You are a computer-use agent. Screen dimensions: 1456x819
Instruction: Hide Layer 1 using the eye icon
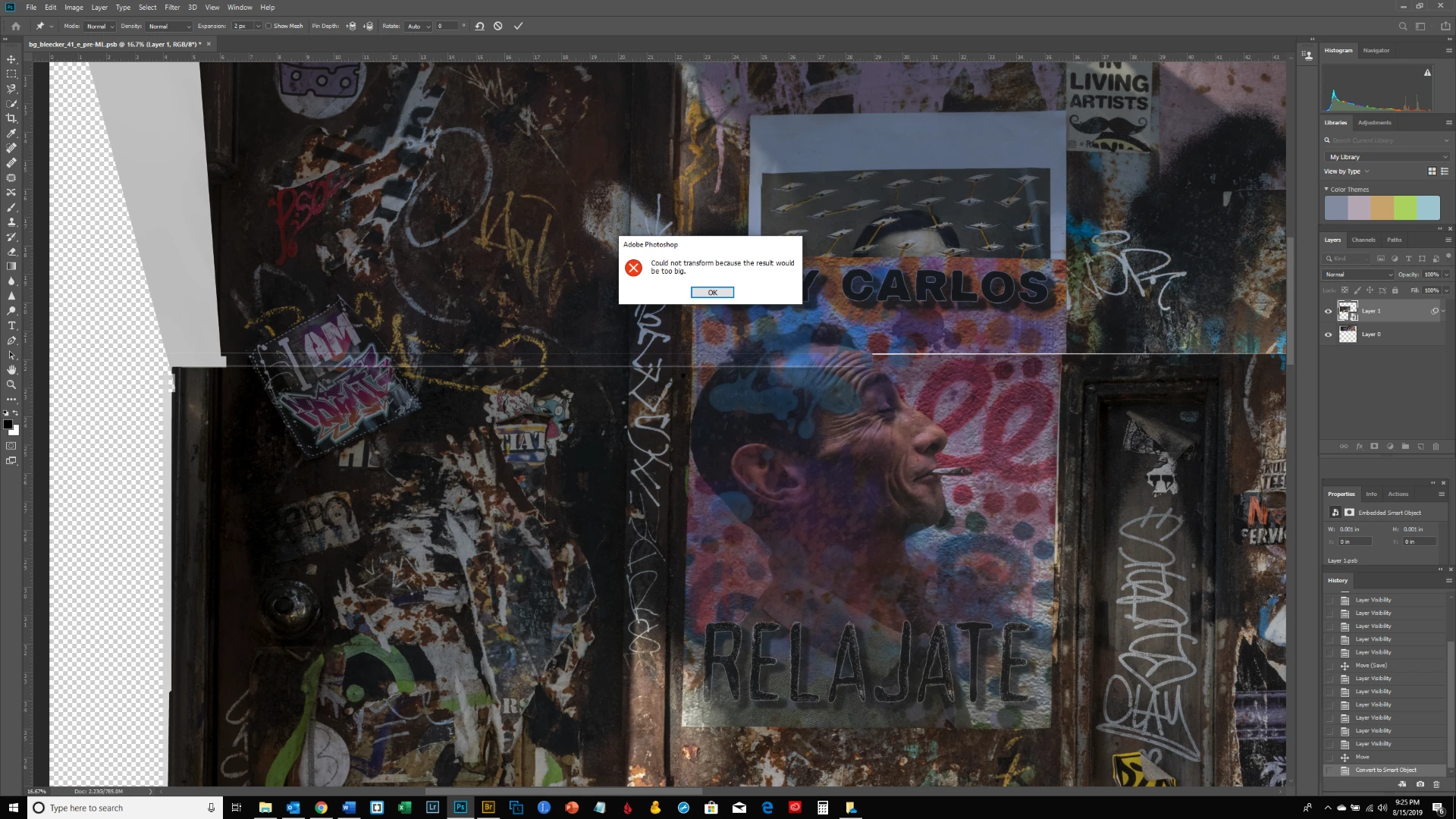pyautogui.click(x=1328, y=311)
